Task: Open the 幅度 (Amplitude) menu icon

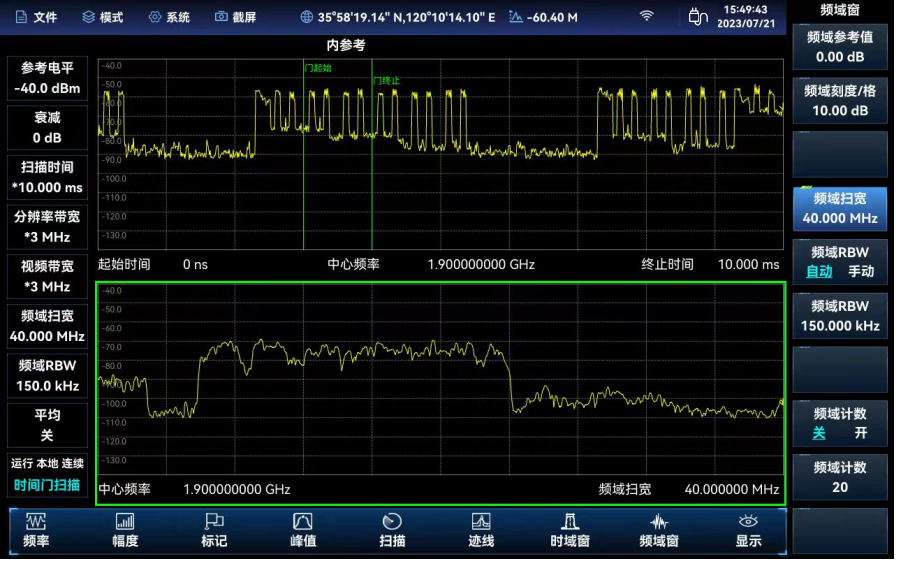Action: (x=125, y=530)
